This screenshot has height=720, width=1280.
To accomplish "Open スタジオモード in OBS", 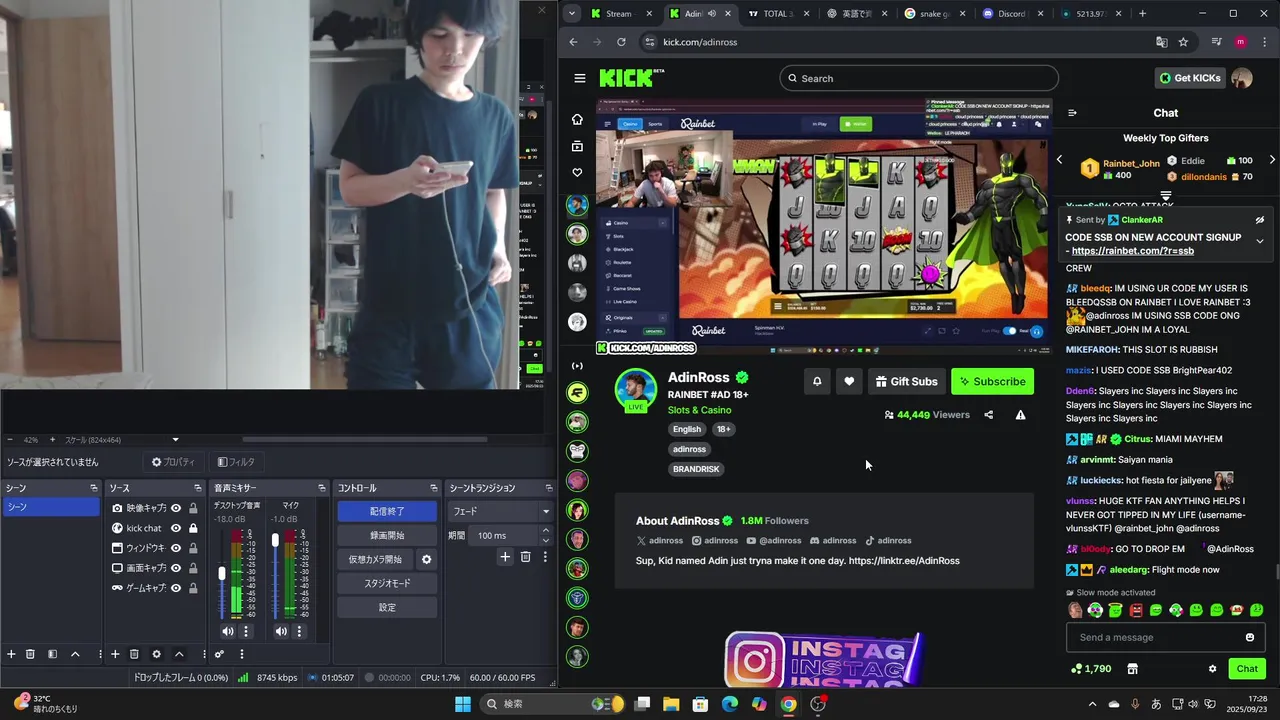I will coord(387,583).
